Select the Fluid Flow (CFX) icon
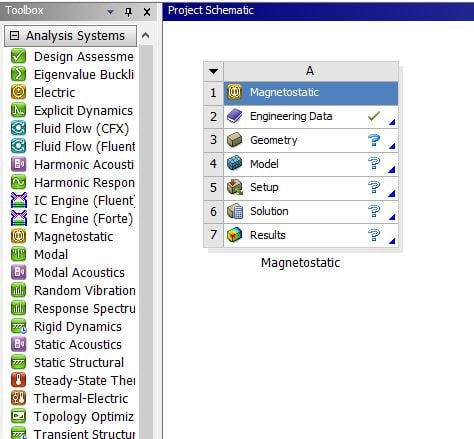Screen dimensions: 474x439 18,128
